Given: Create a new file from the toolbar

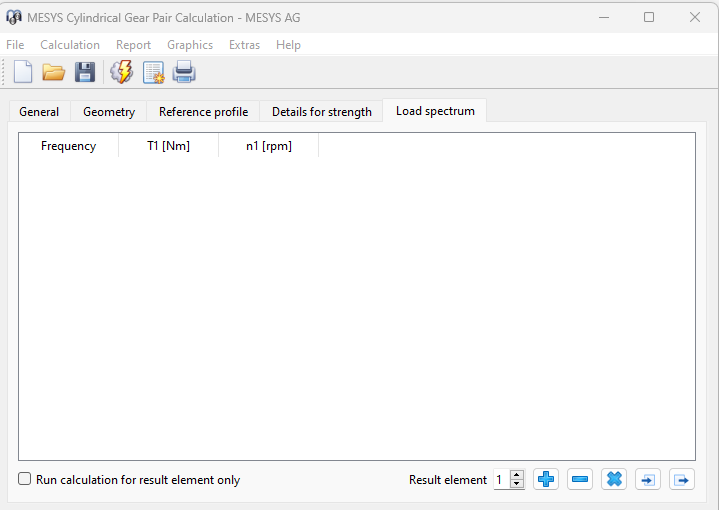Looking at the screenshot, I should point(23,72).
